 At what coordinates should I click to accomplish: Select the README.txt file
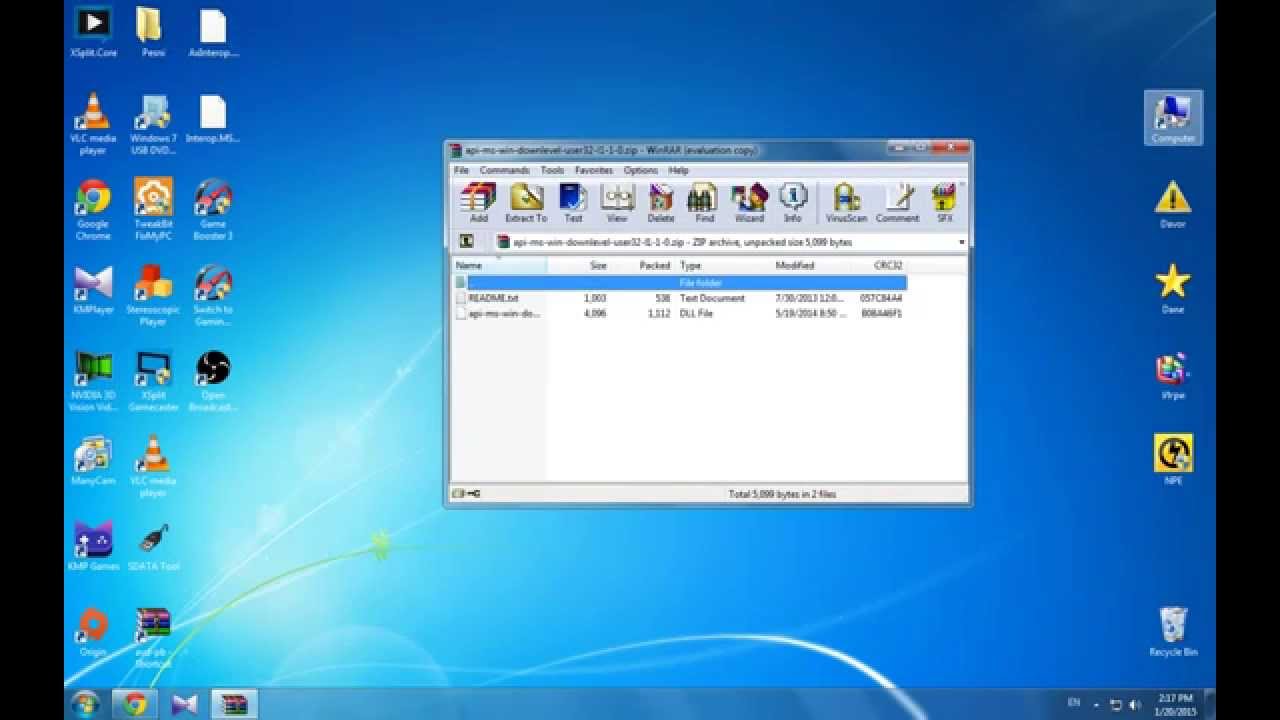[493, 298]
